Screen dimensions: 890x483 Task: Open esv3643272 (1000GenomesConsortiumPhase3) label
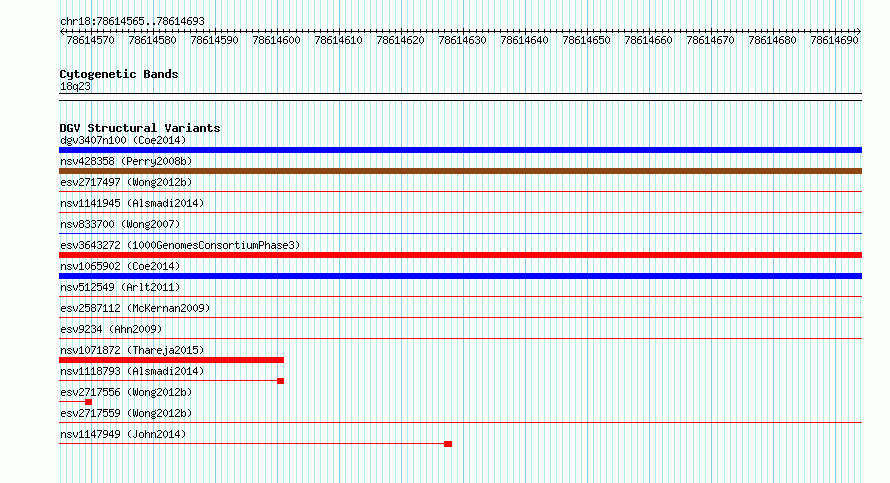tap(180, 245)
